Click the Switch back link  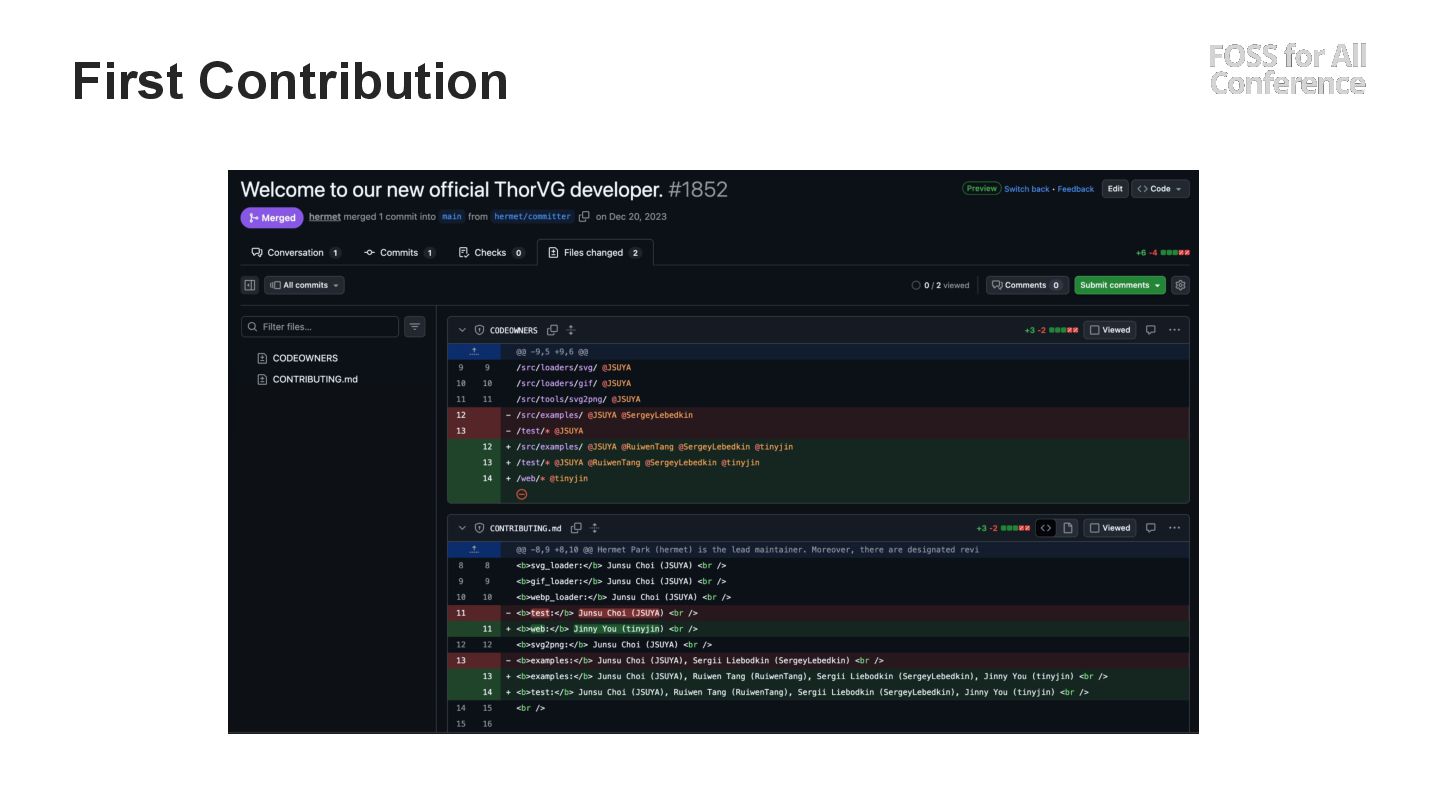coord(1027,189)
